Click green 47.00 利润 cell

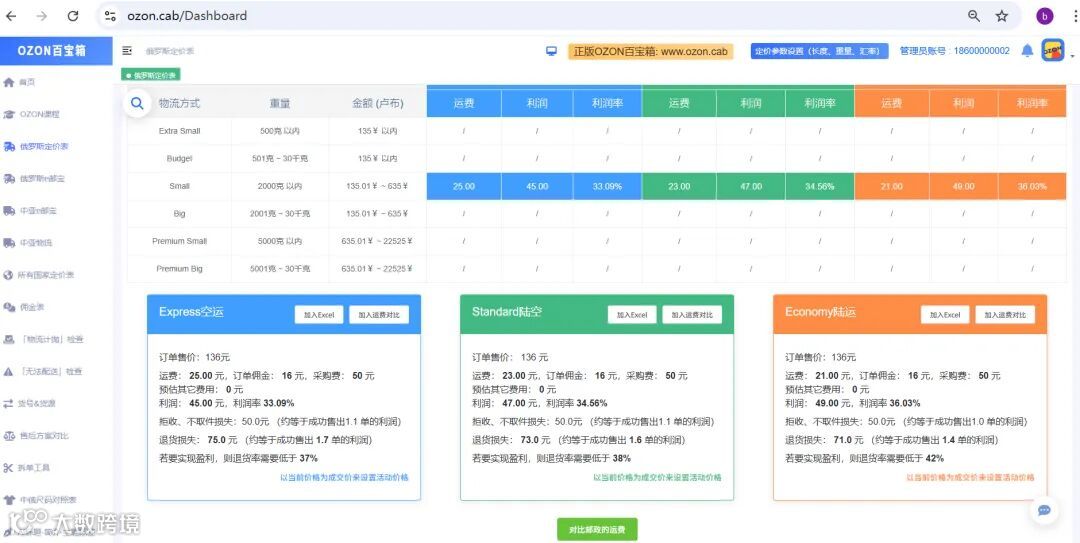coord(751,186)
